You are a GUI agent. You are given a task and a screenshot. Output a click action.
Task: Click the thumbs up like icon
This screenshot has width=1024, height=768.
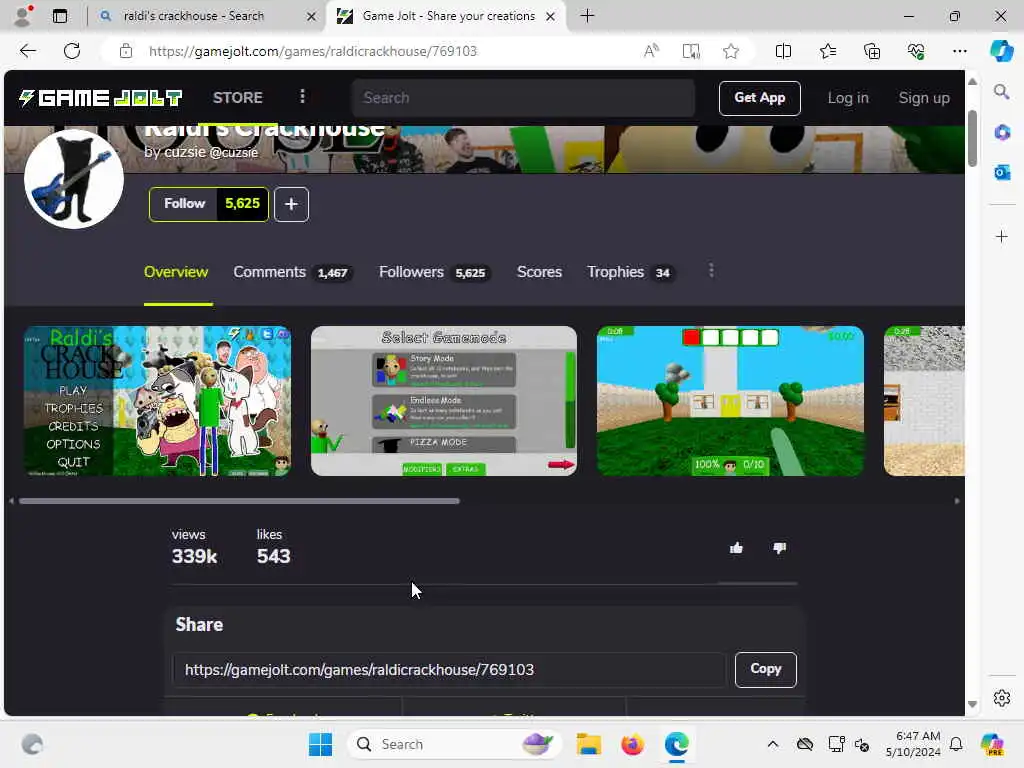point(737,548)
